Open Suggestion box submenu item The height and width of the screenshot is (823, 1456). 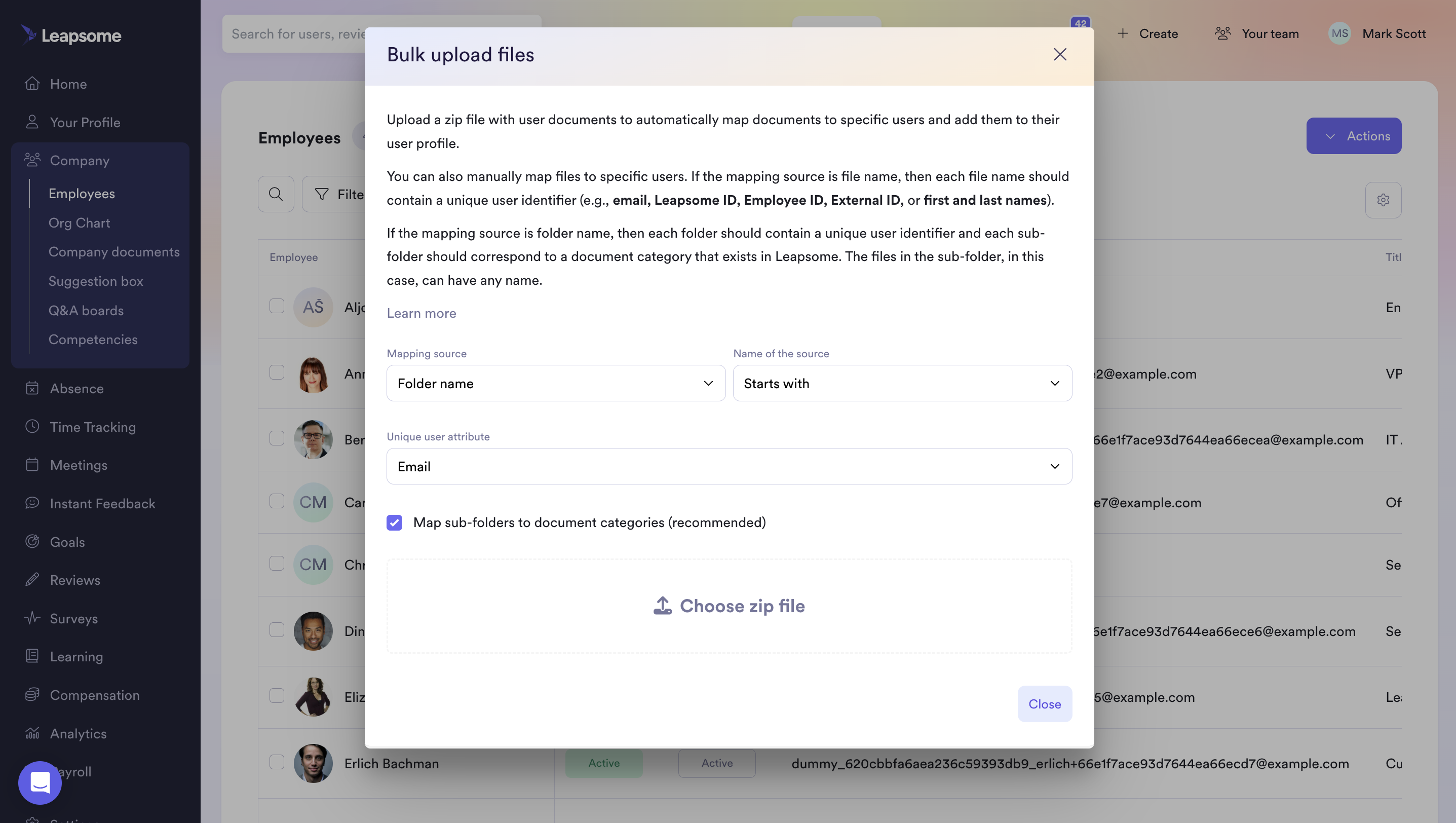click(96, 281)
